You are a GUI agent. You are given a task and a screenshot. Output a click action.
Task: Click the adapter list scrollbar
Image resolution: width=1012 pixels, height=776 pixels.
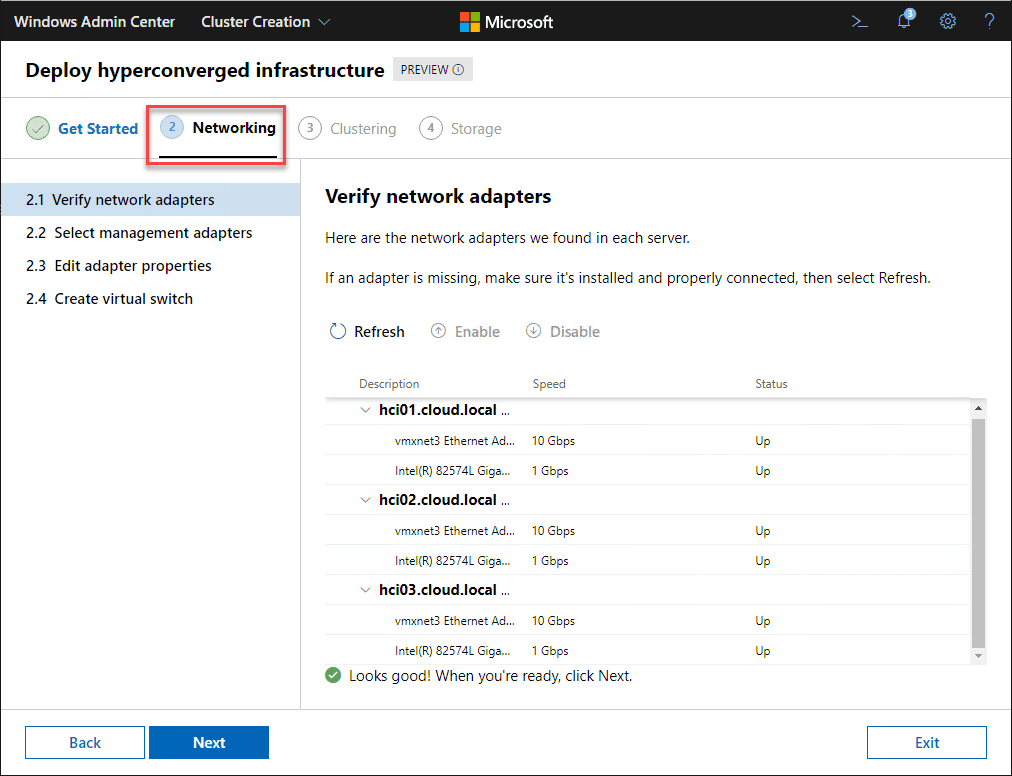pyautogui.click(x=978, y=530)
